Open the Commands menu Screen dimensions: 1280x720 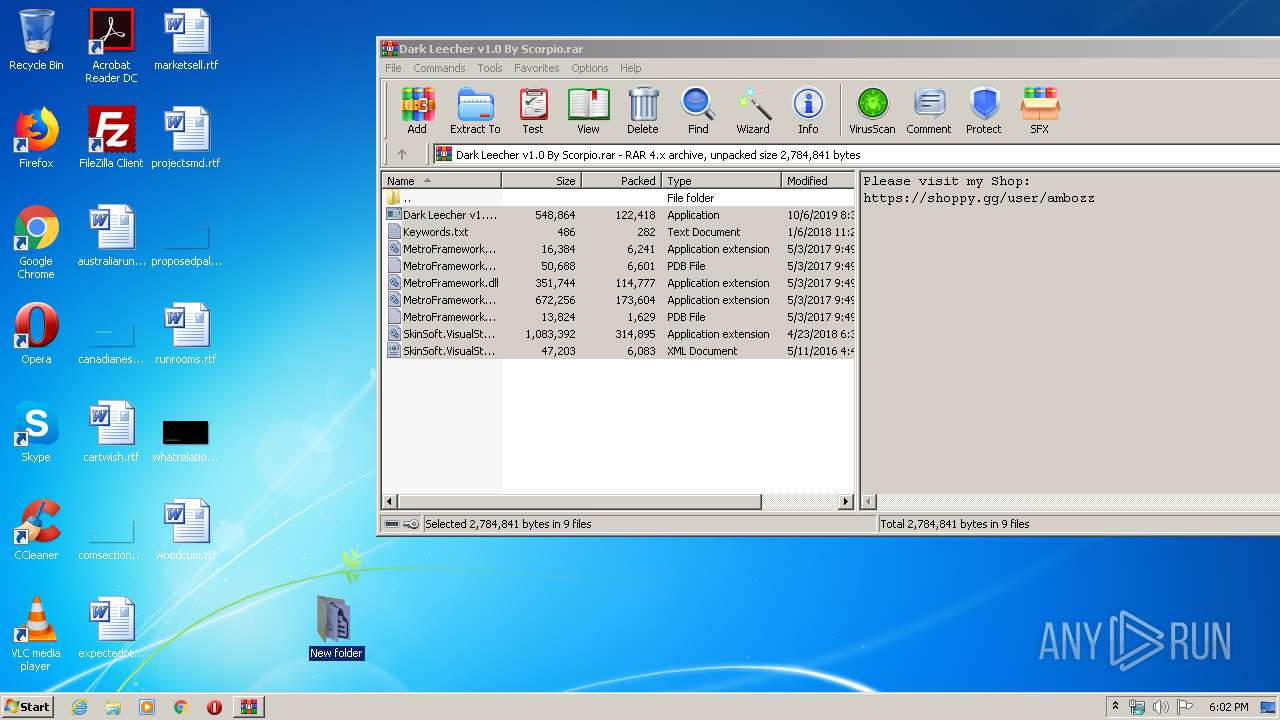(x=439, y=68)
